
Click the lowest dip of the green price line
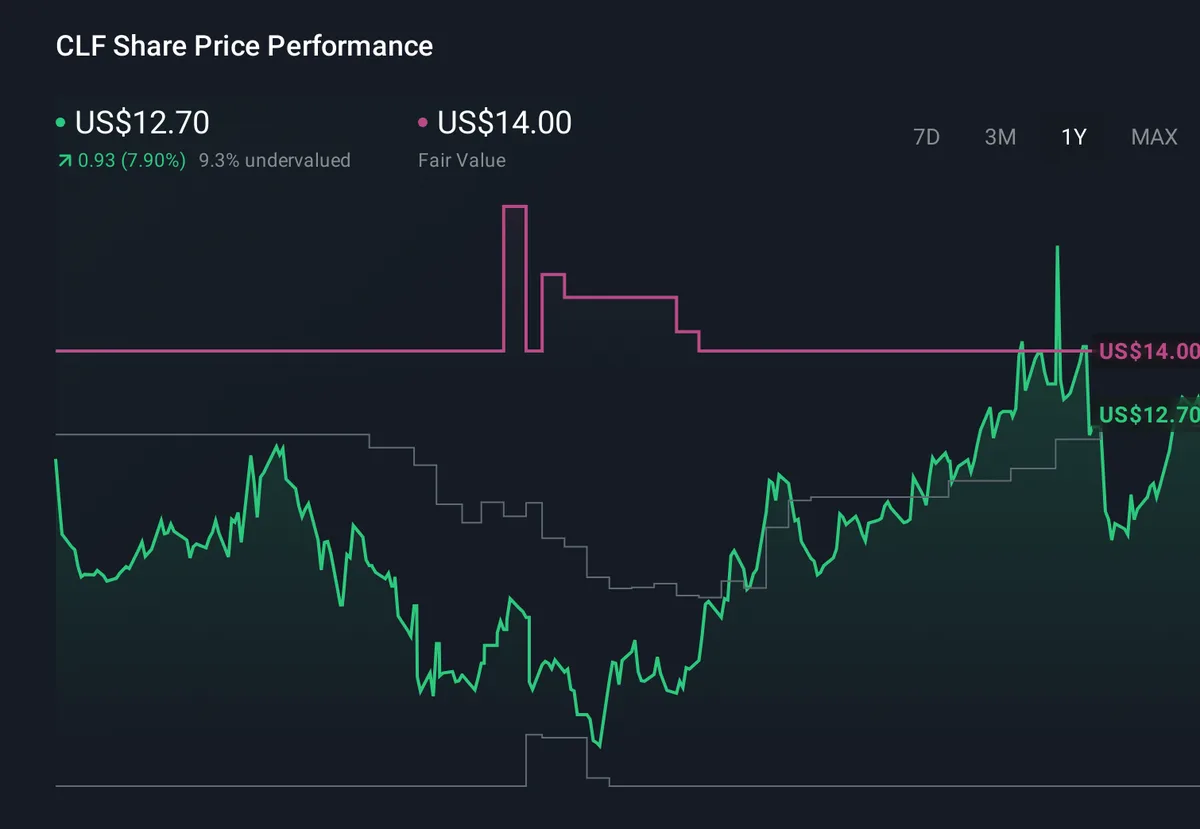click(597, 743)
